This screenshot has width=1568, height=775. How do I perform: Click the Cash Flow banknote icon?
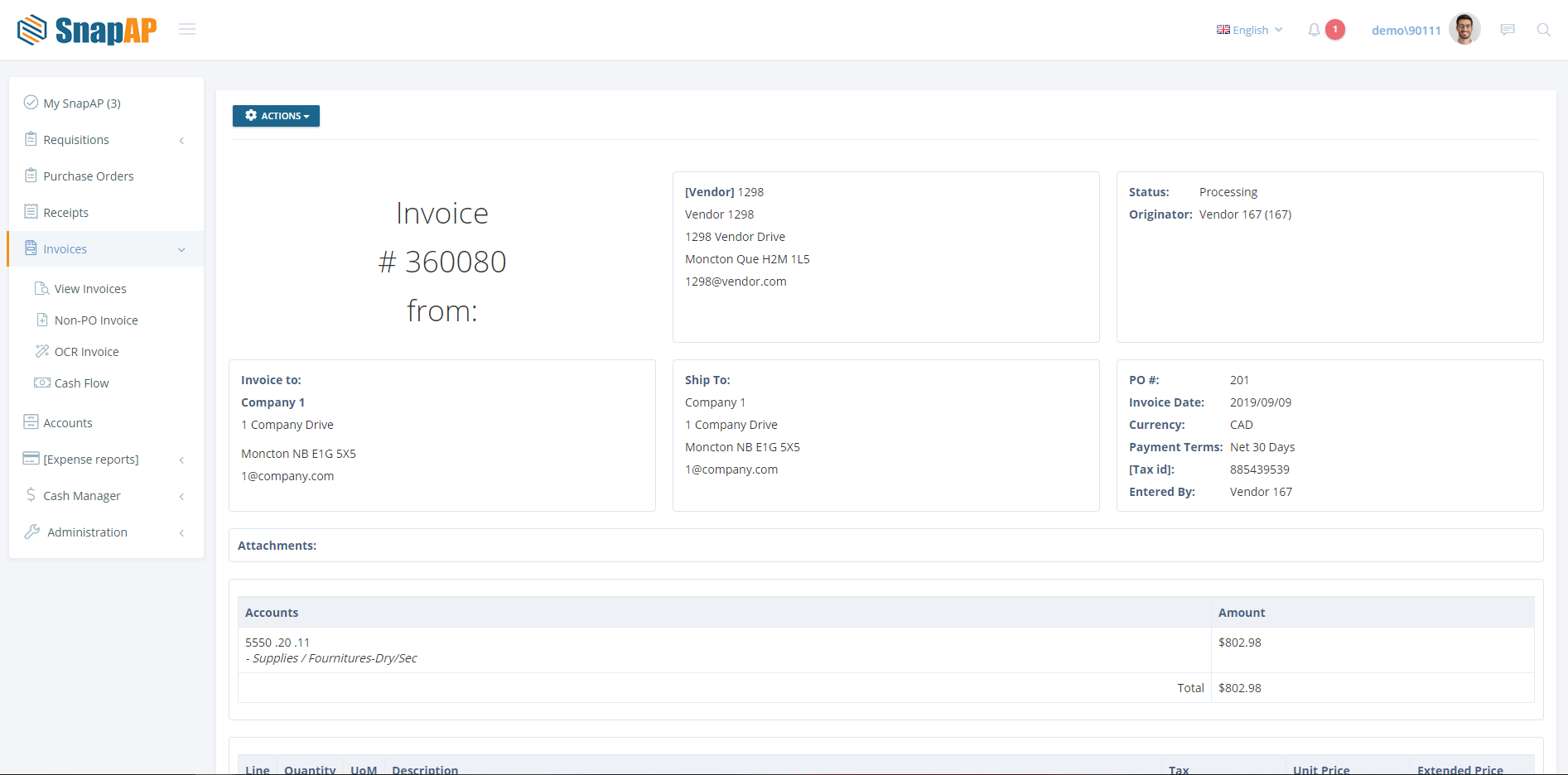(42, 383)
